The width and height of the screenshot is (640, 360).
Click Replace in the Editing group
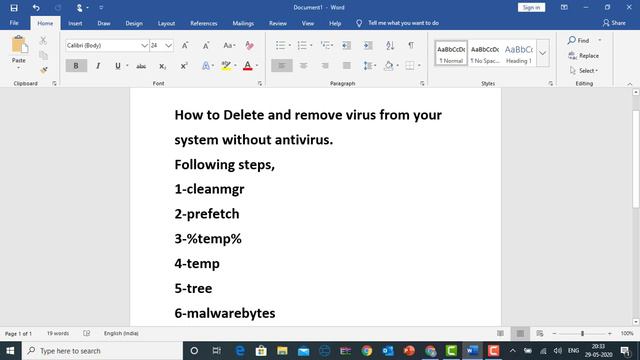click(584, 56)
